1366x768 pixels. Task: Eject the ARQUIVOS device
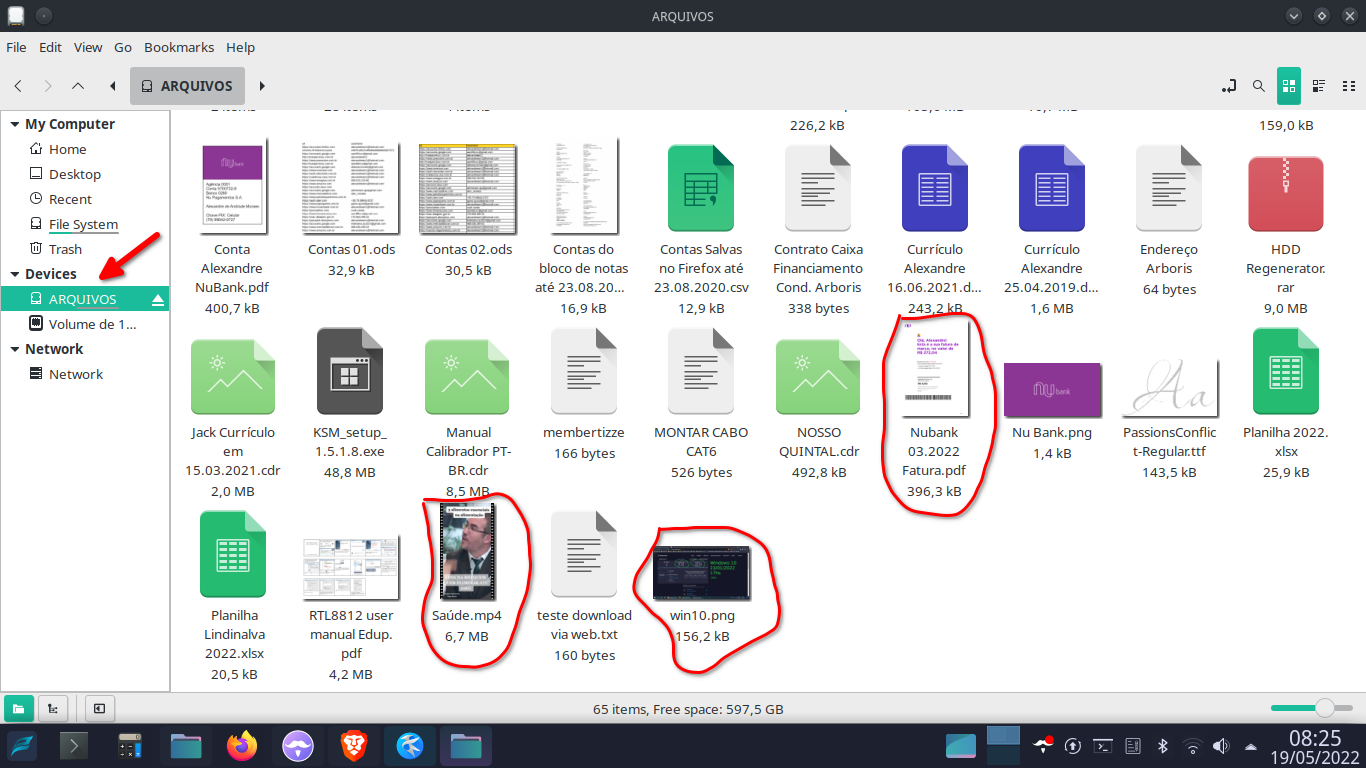pyautogui.click(x=158, y=299)
